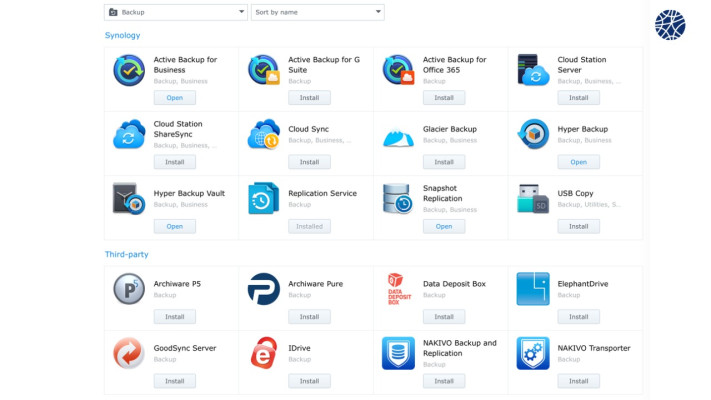Click the Glacier Backup title text
Screen dimensions: 711x400
pos(450,129)
